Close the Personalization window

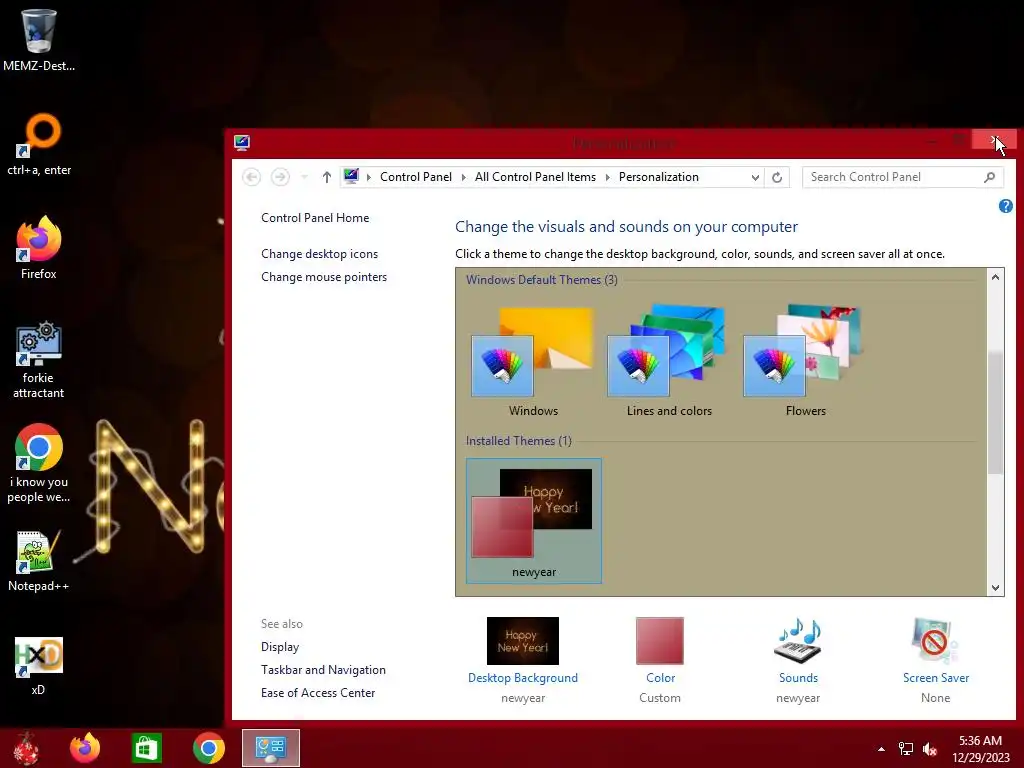994,140
